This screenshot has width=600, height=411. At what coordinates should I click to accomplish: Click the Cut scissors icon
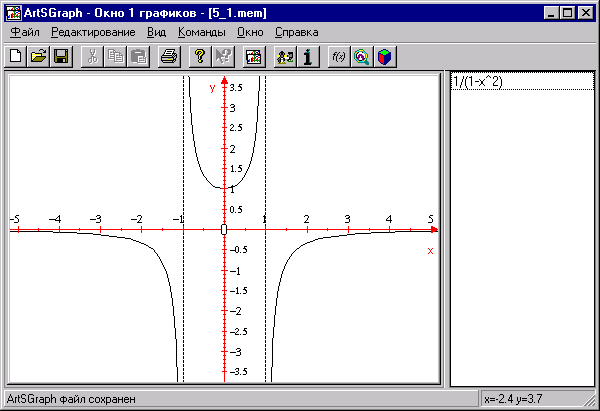tap(93, 57)
